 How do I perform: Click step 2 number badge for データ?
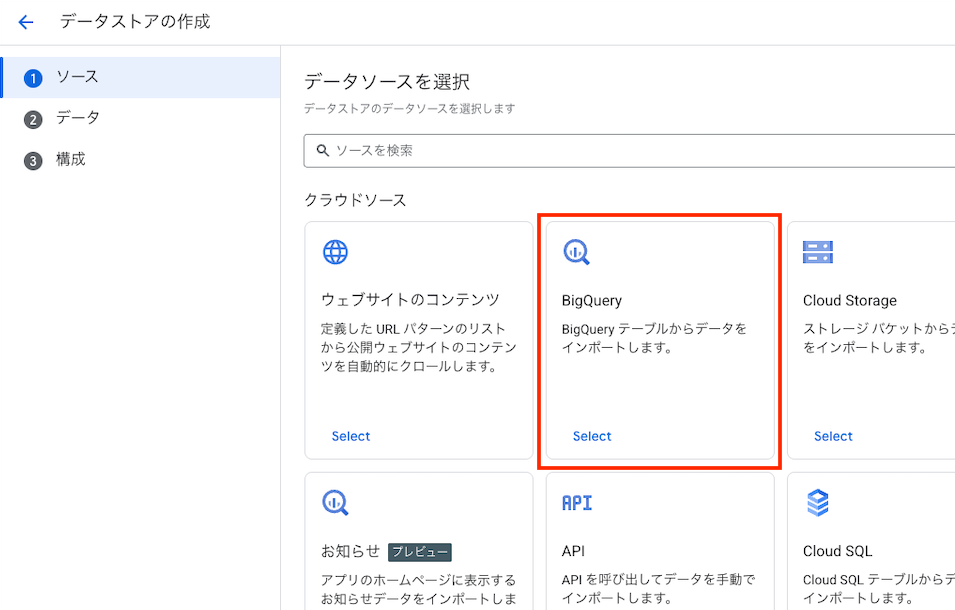[x=33, y=119]
